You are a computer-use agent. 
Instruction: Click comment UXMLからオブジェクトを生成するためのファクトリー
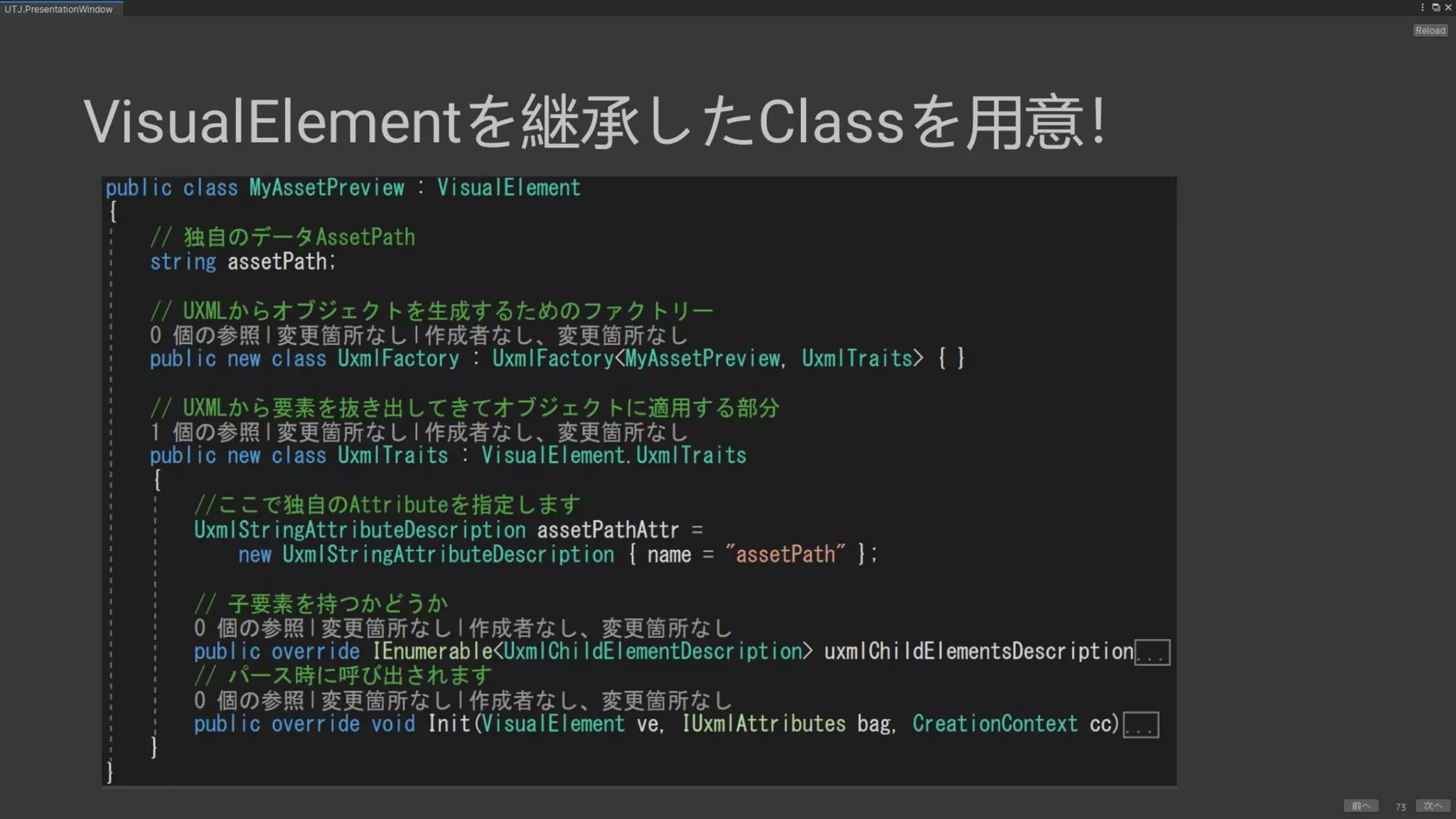[x=431, y=311]
